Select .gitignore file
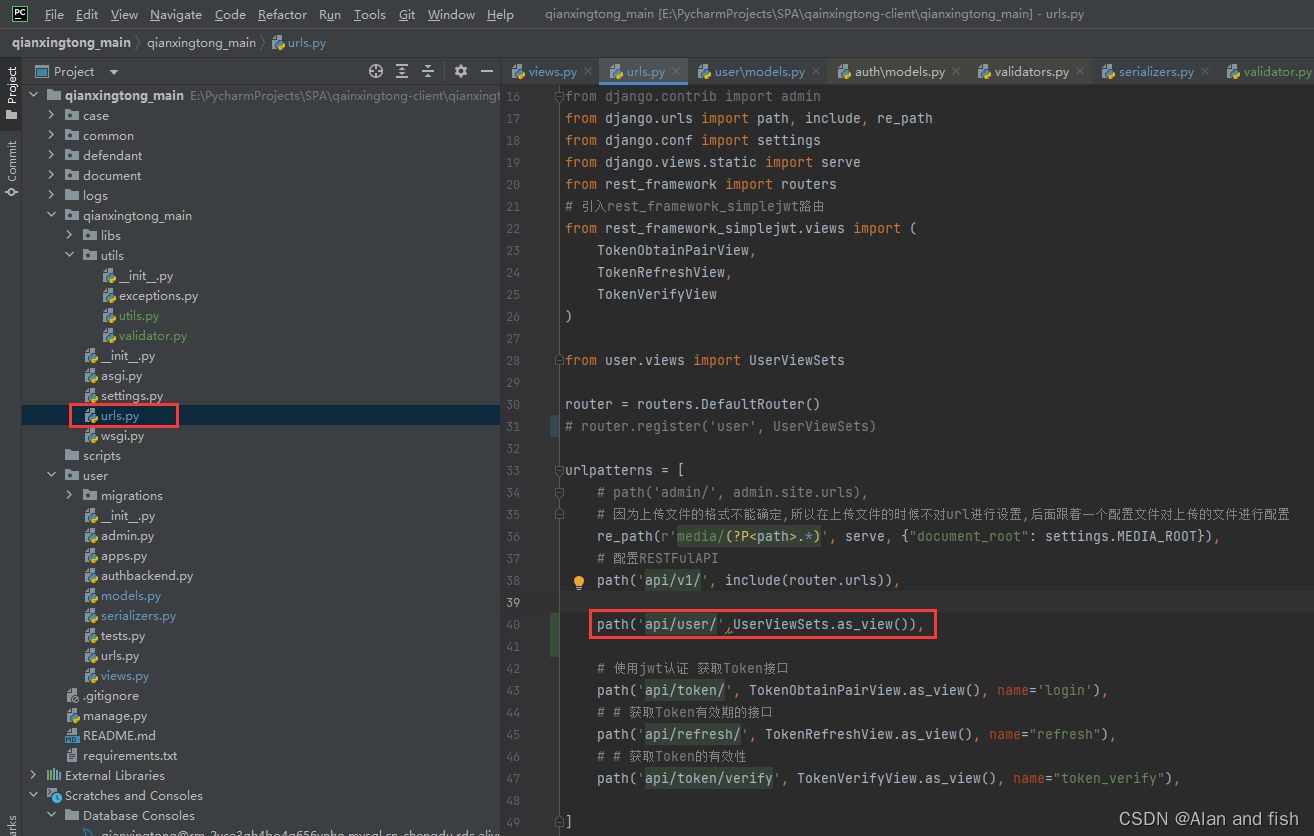Screen dimensions: 1314x836 [x=111, y=696]
